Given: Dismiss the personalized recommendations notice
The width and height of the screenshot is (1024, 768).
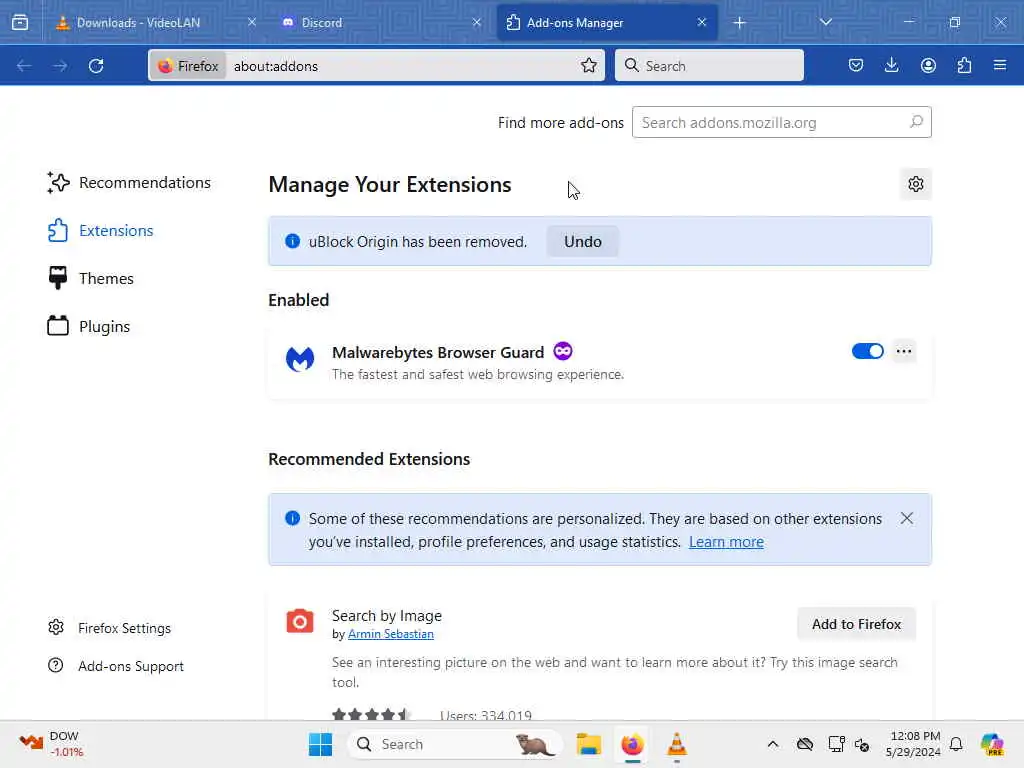Looking at the screenshot, I should (906, 519).
